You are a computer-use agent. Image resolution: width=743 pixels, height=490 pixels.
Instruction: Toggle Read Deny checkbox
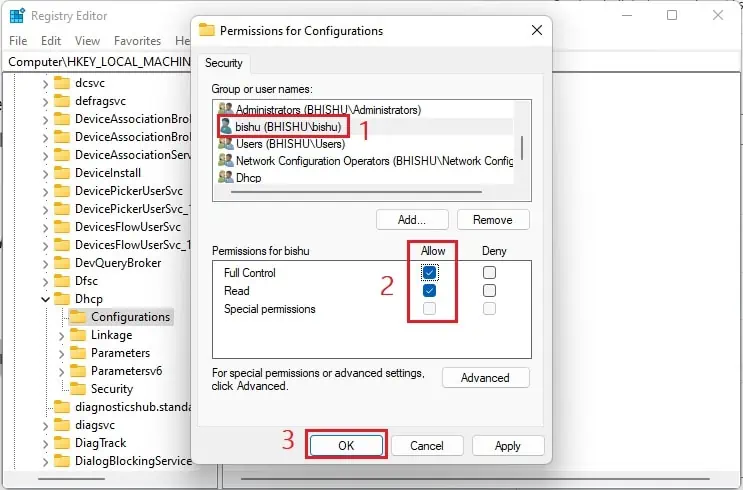(489, 290)
